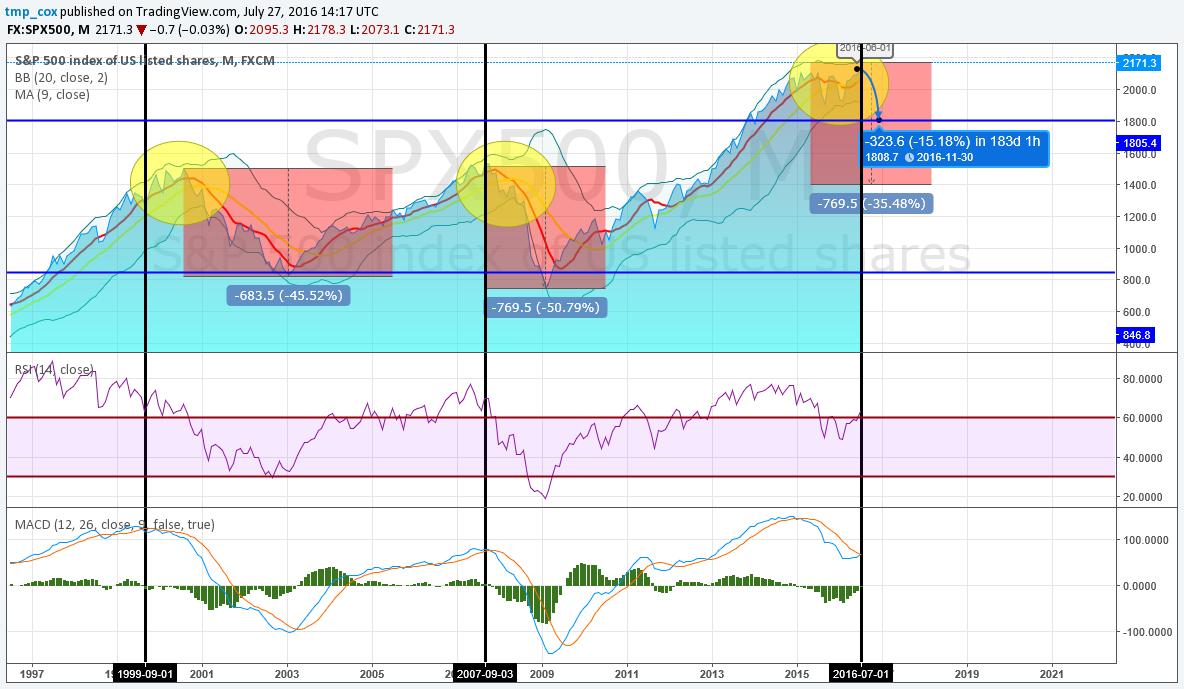Click the tmp_cox author name
The width and height of the screenshot is (1184, 689).
click(31, 11)
